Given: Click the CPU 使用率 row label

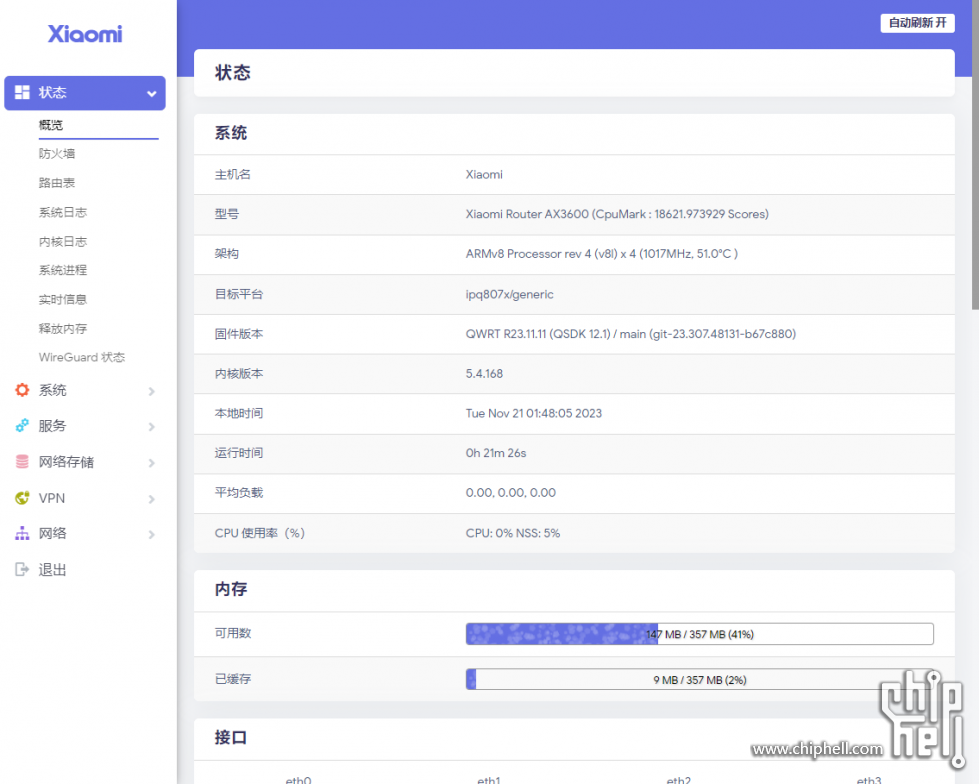Looking at the screenshot, I should click(260, 533).
